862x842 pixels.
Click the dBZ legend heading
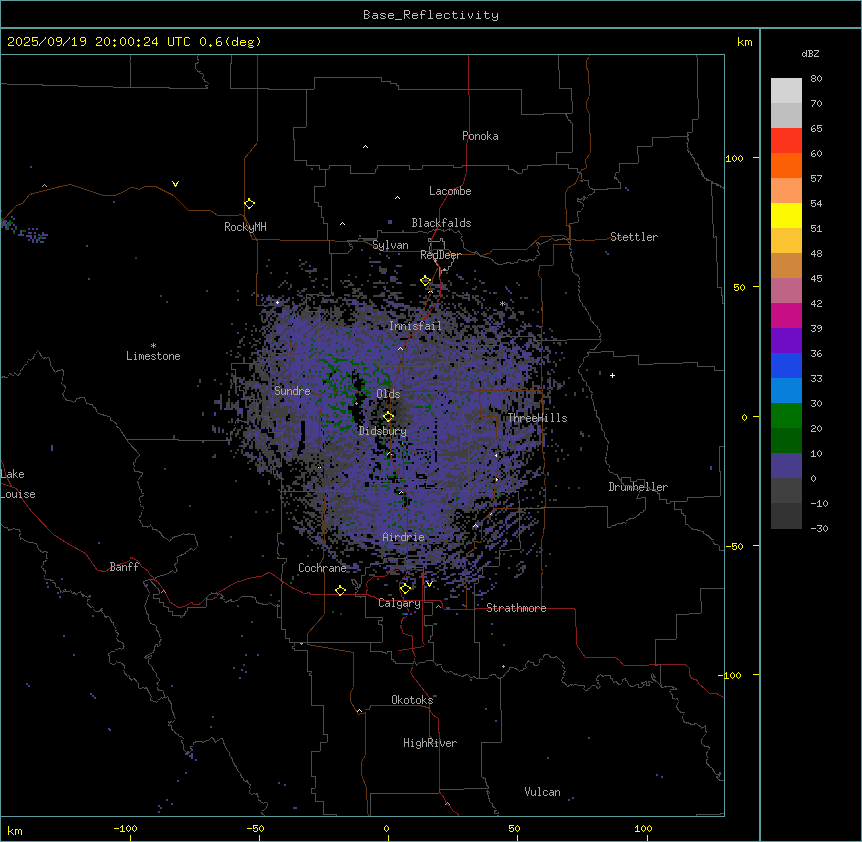pos(811,53)
